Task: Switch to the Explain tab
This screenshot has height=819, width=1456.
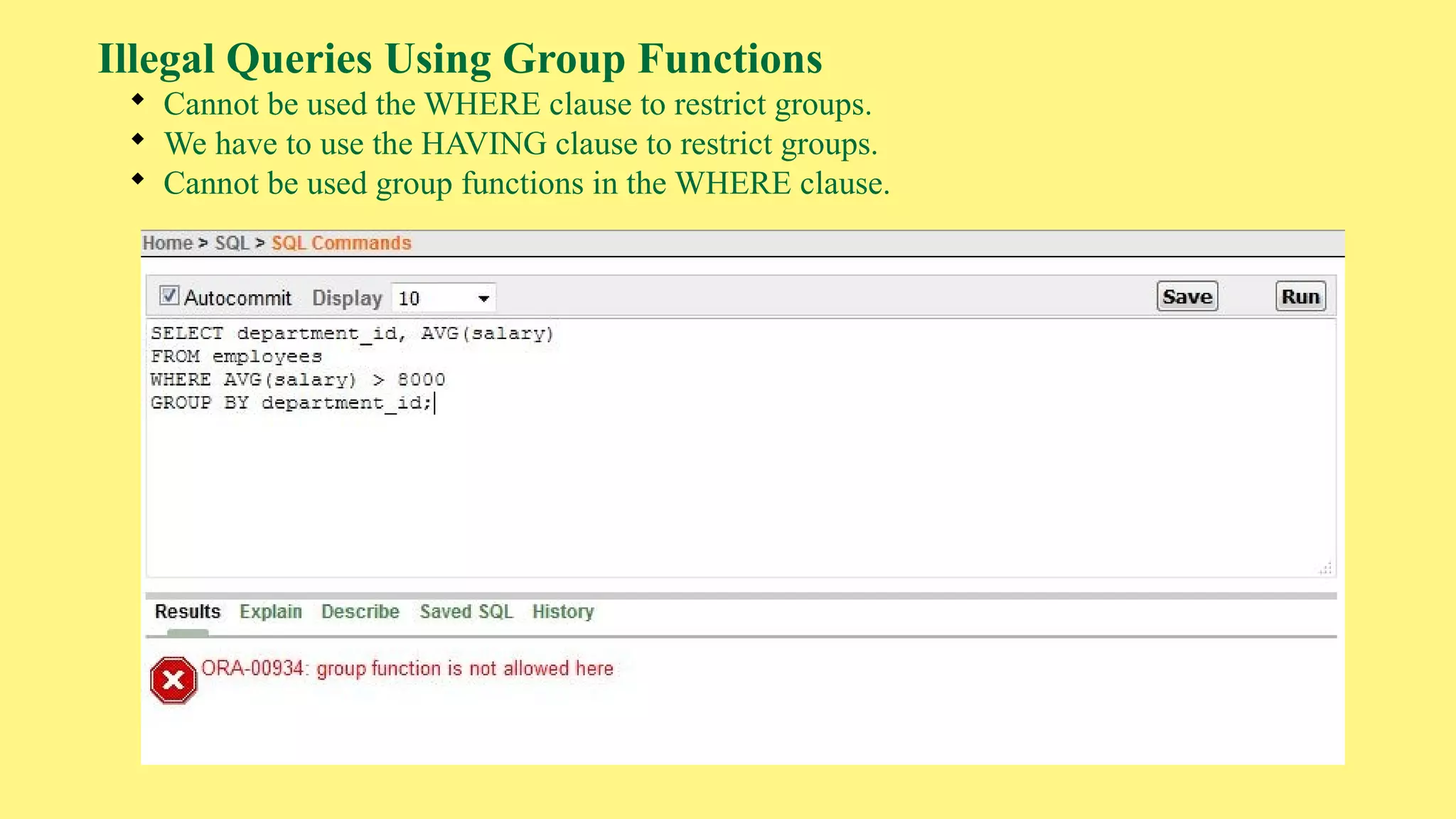Action: [x=271, y=611]
